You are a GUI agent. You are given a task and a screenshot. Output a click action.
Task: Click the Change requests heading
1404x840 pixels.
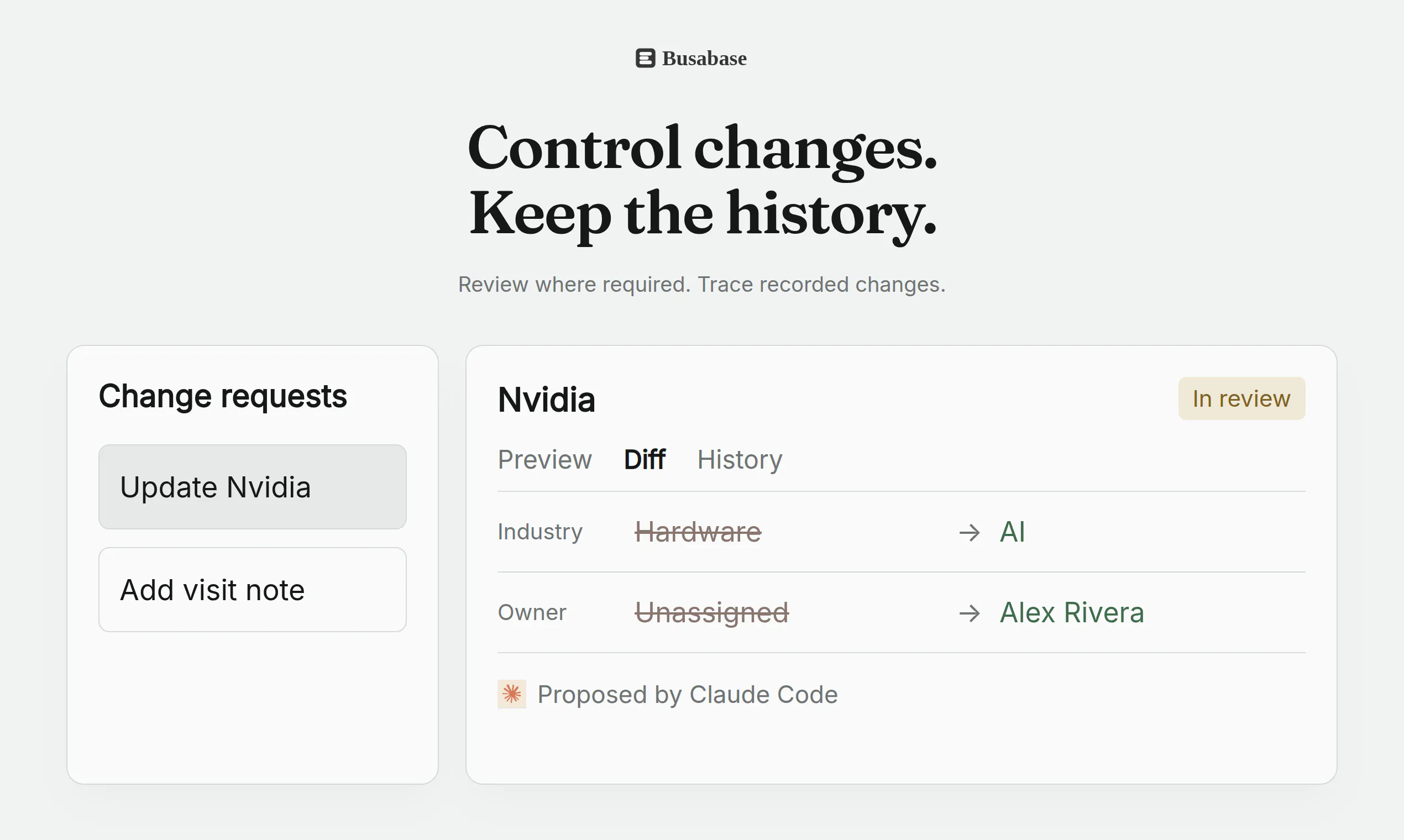tap(223, 396)
